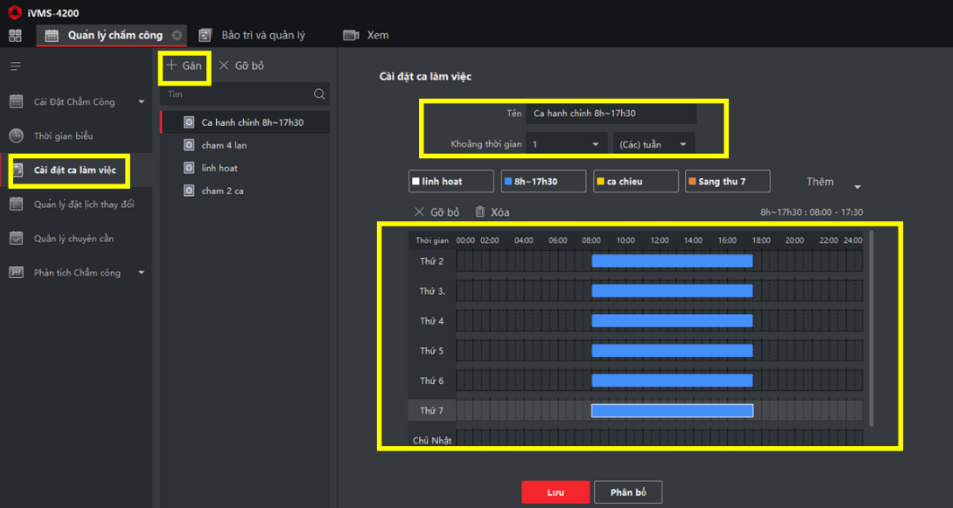Expand Cài Đặt Chấm Công menu
The width and height of the screenshot is (953, 508).
[x=141, y=102]
